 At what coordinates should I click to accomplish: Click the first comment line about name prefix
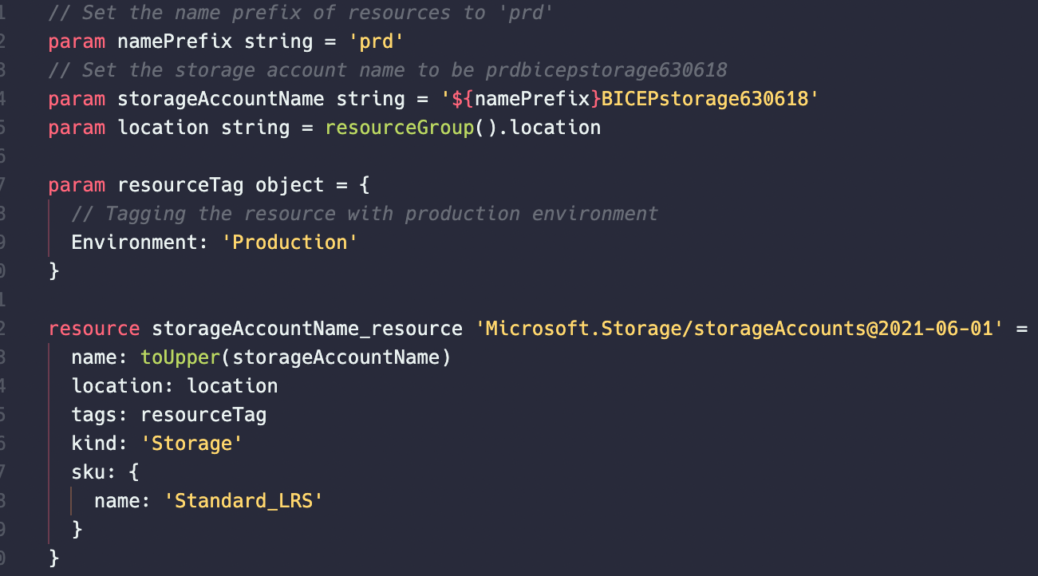(300, 13)
